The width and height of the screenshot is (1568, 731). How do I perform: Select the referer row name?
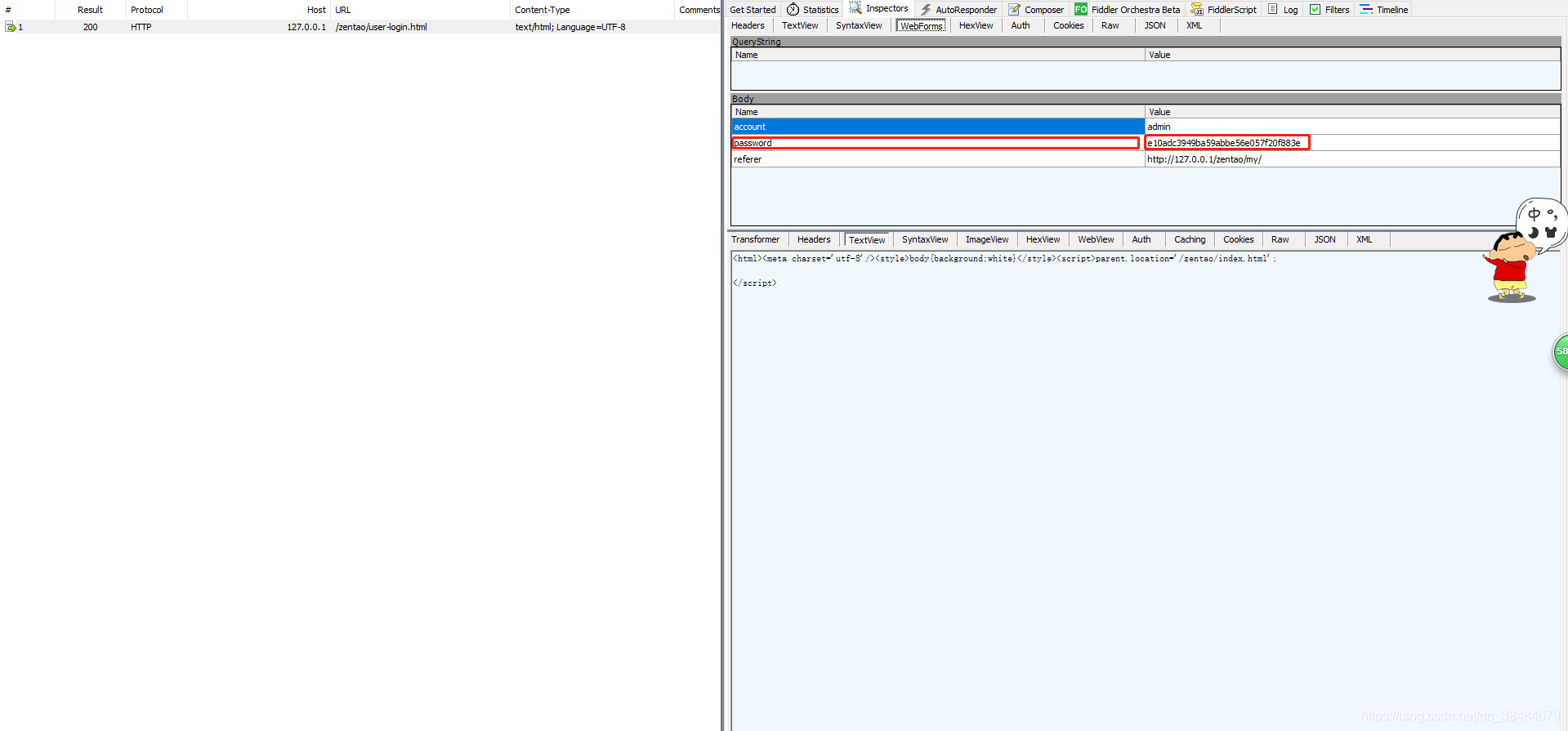937,159
